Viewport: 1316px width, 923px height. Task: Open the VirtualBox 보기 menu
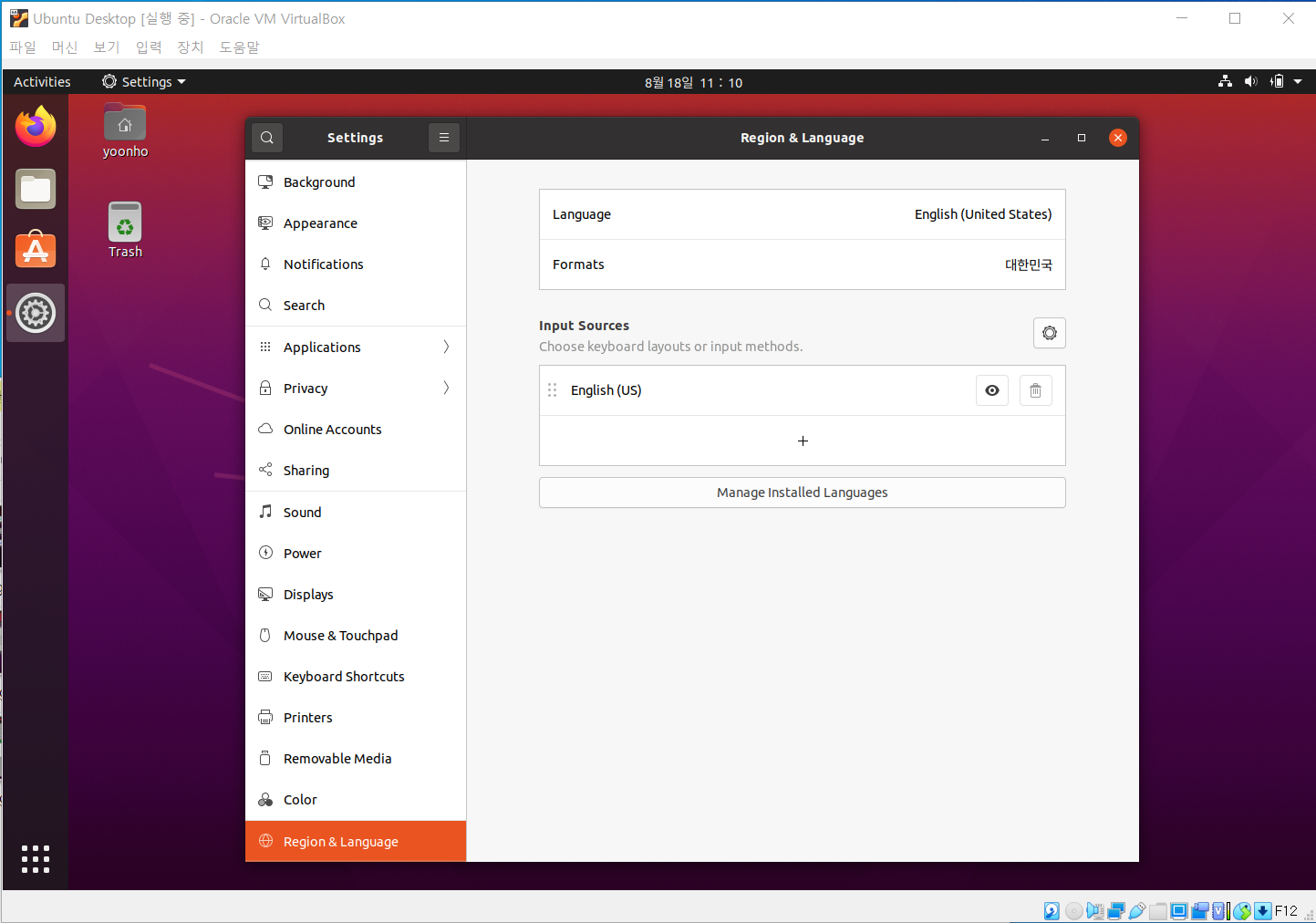107,47
